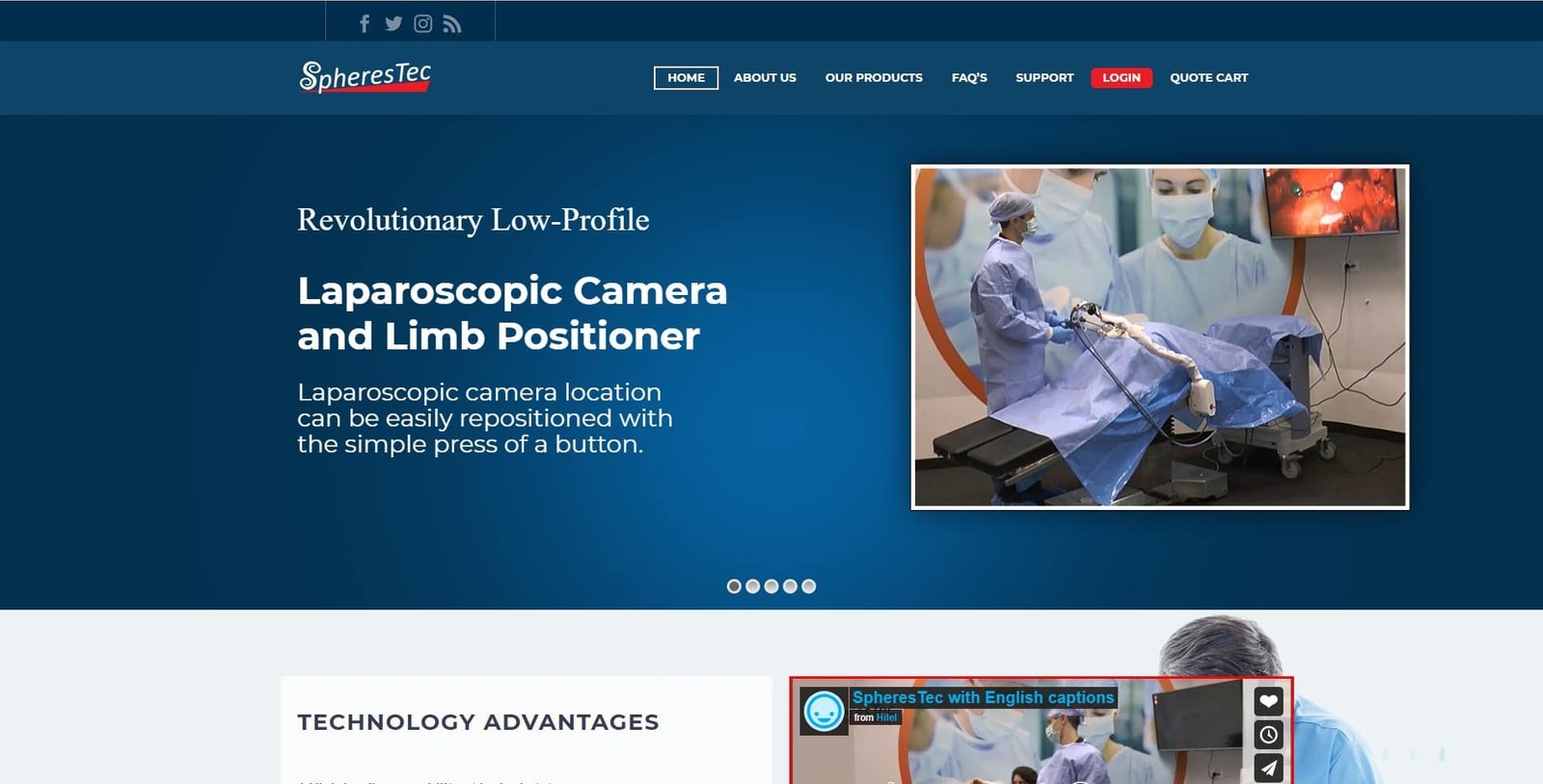Open the About Us menu
This screenshot has width=1543, height=784.
coord(765,78)
